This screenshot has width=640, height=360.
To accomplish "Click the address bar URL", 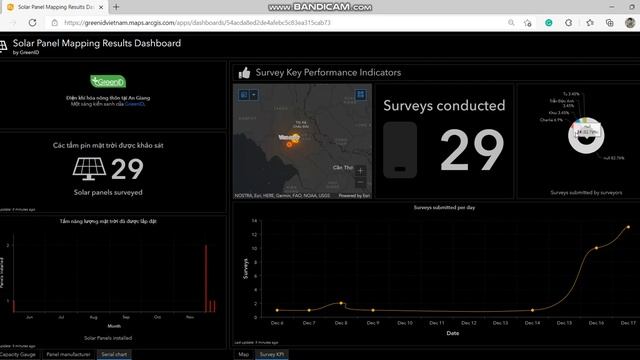I will tap(198, 22).
